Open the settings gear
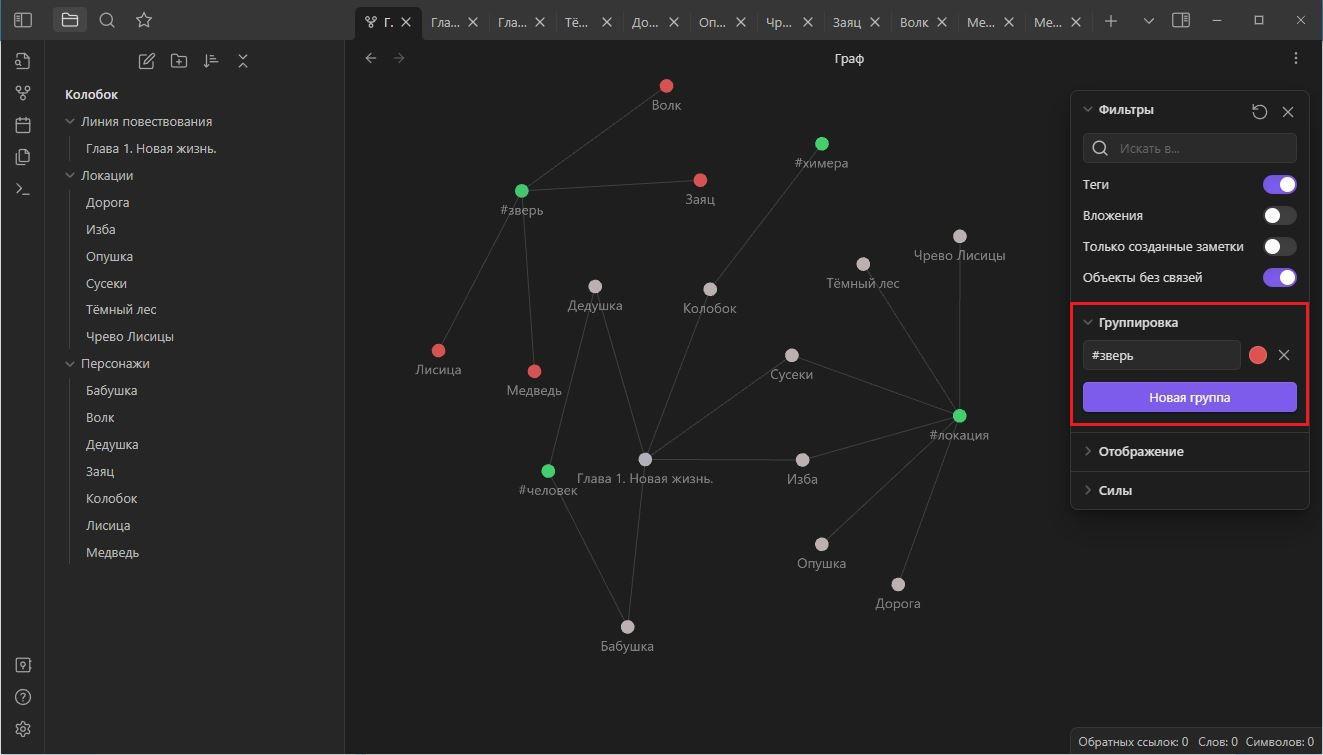Image resolution: width=1323 pixels, height=755 pixels. point(23,729)
